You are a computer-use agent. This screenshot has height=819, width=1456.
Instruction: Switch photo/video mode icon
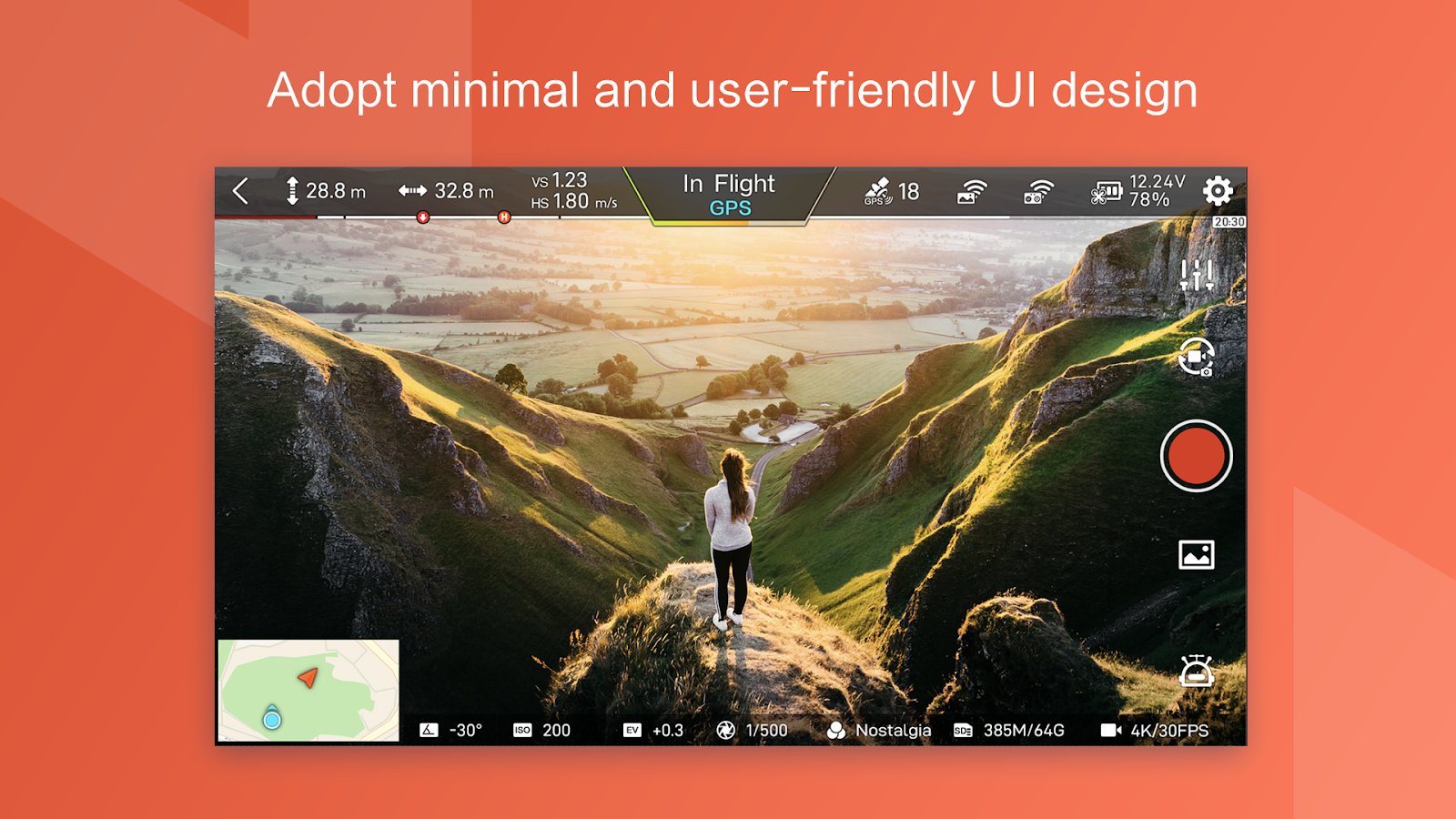[1196, 357]
